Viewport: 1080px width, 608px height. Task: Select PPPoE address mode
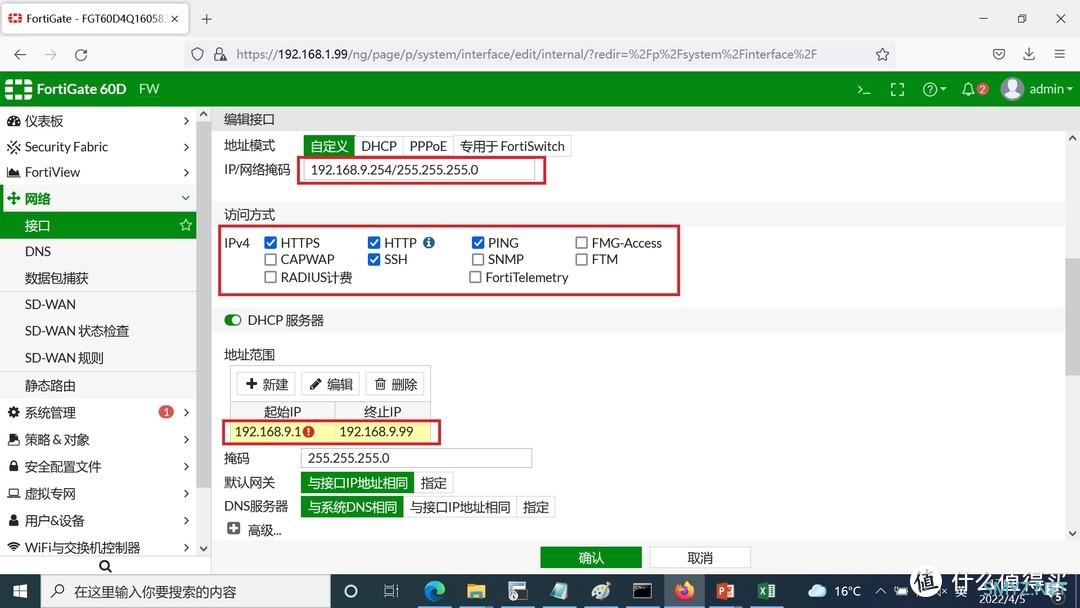point(428,146)
